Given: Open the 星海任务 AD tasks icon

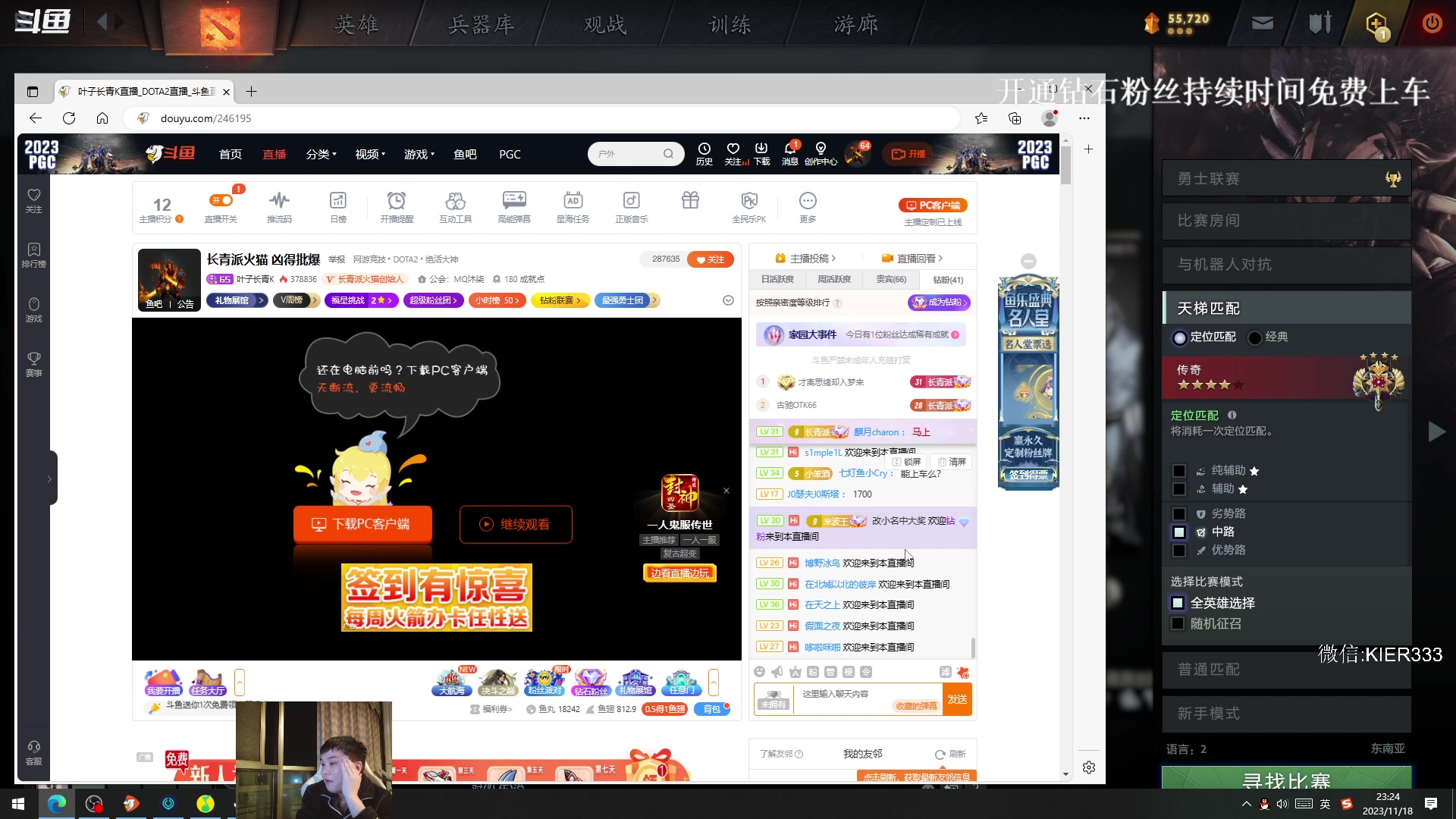Looking at the screenshot, I should pos(573,205).
